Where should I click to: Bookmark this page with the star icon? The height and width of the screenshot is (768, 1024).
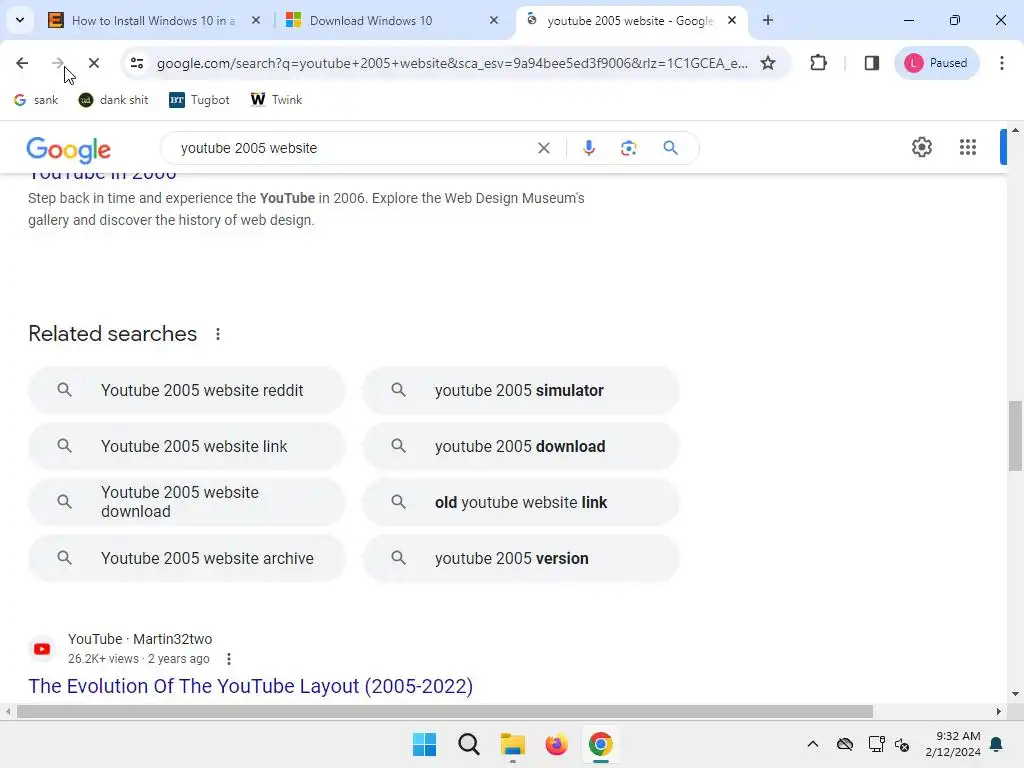point(768,63)
